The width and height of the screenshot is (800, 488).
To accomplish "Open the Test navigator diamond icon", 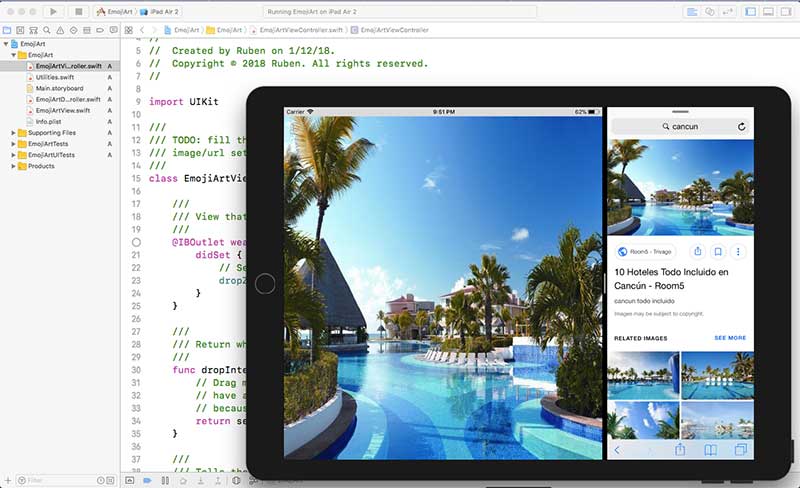I will [x=73, y=30].
